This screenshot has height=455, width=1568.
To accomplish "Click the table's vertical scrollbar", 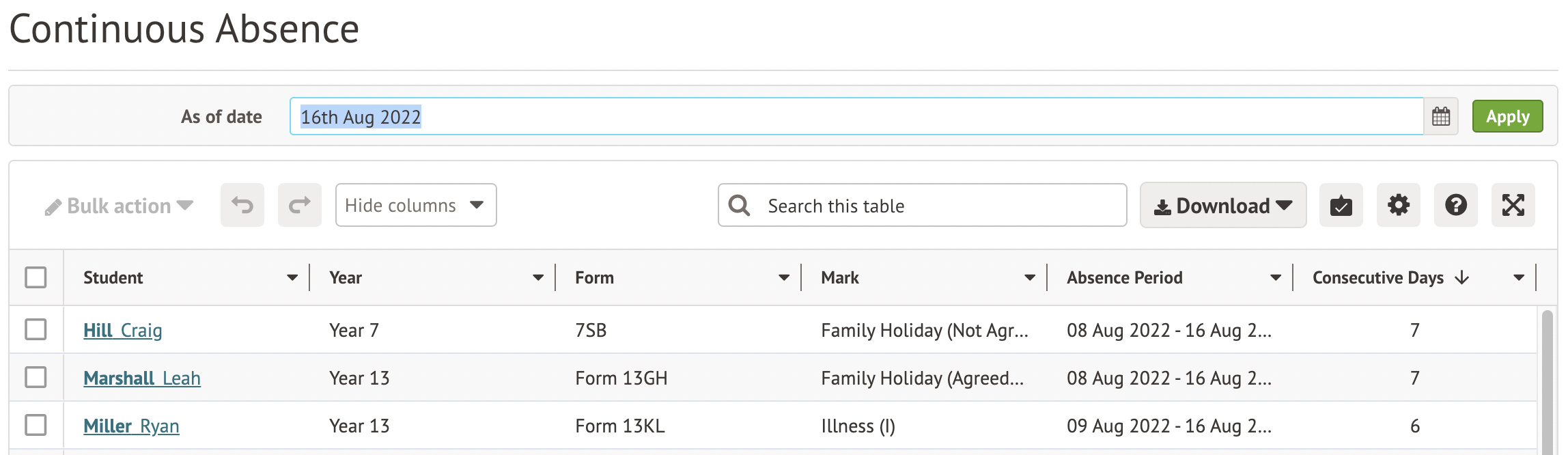I will point(1547,383).
